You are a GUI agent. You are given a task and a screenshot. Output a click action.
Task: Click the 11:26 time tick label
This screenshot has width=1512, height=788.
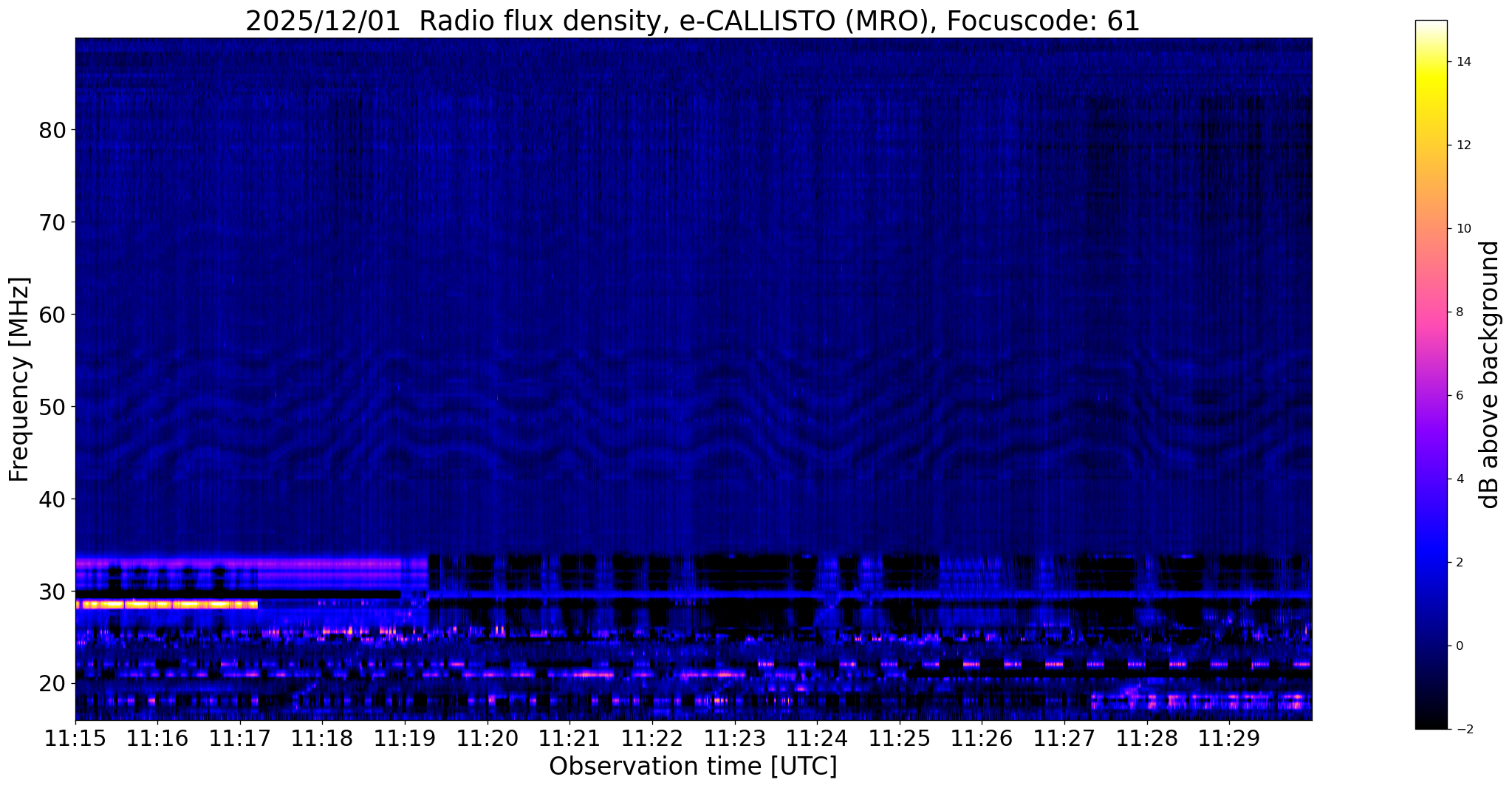pos(981,738)
